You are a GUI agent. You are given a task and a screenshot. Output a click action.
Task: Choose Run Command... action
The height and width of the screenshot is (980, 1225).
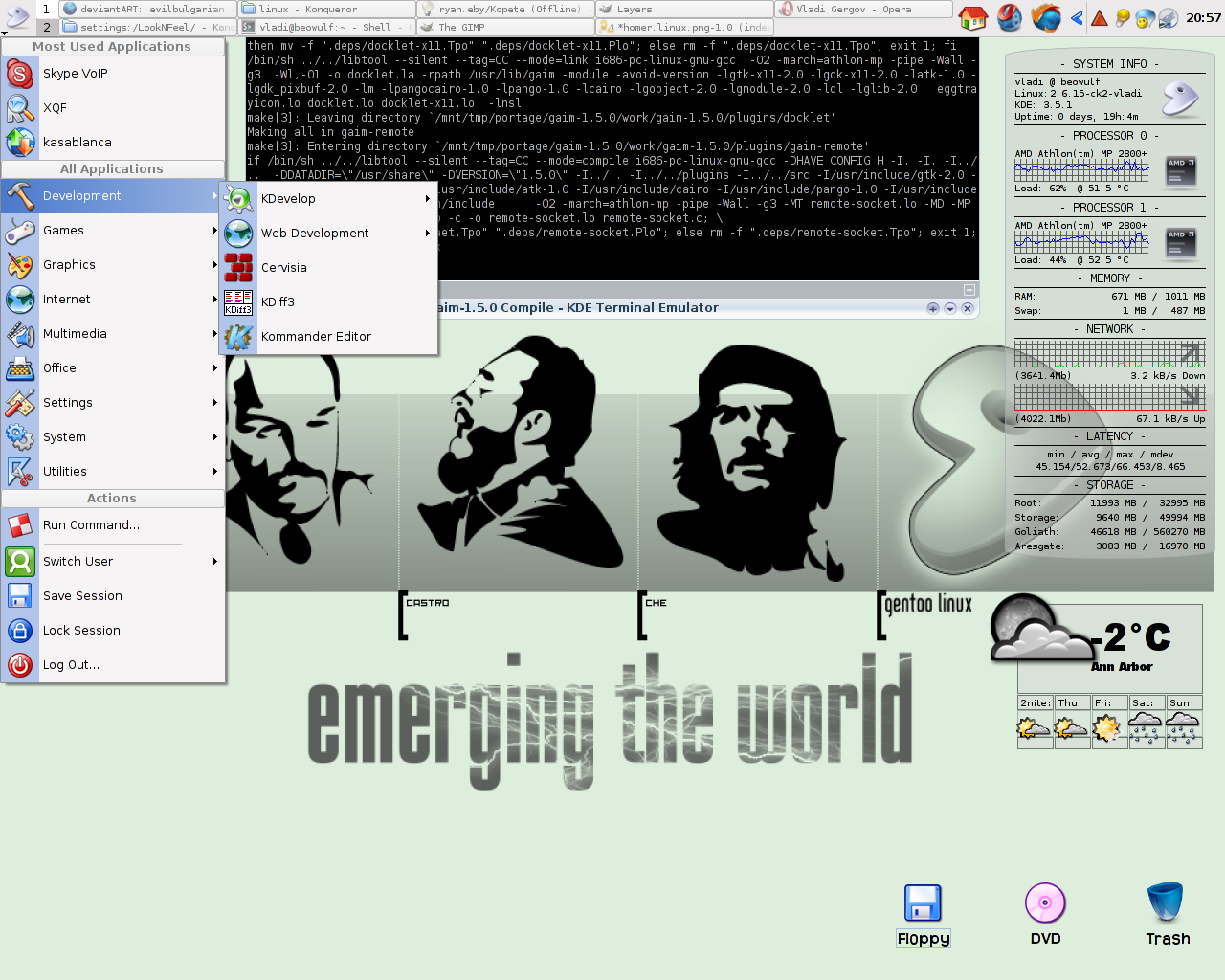[113, 525]
